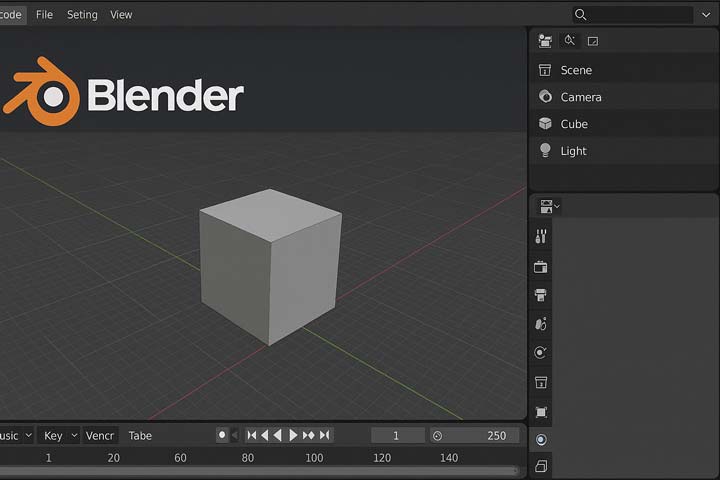Open the circular arrow properties tab icon
The image size is (720, 480).
point(541,352)
